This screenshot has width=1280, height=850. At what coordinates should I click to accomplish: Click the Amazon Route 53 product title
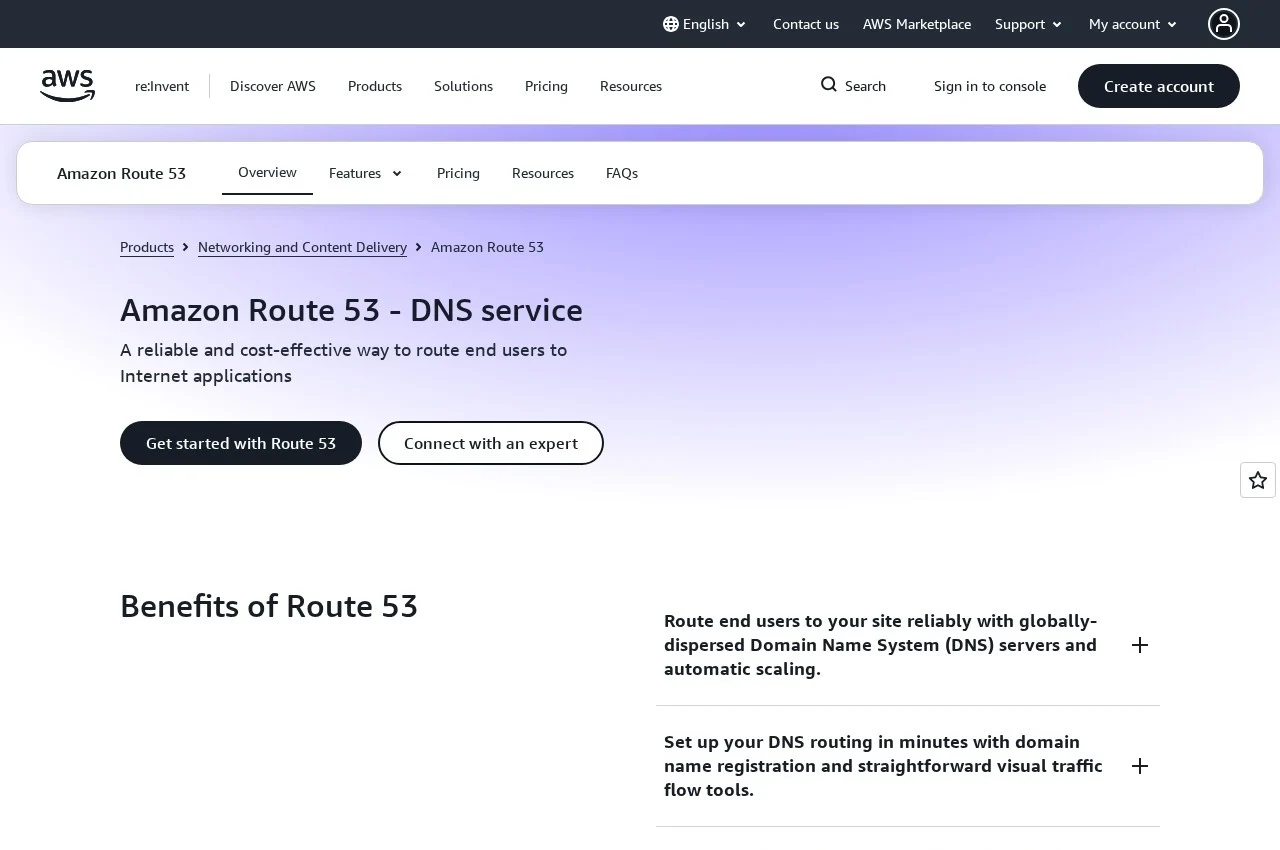121,173
